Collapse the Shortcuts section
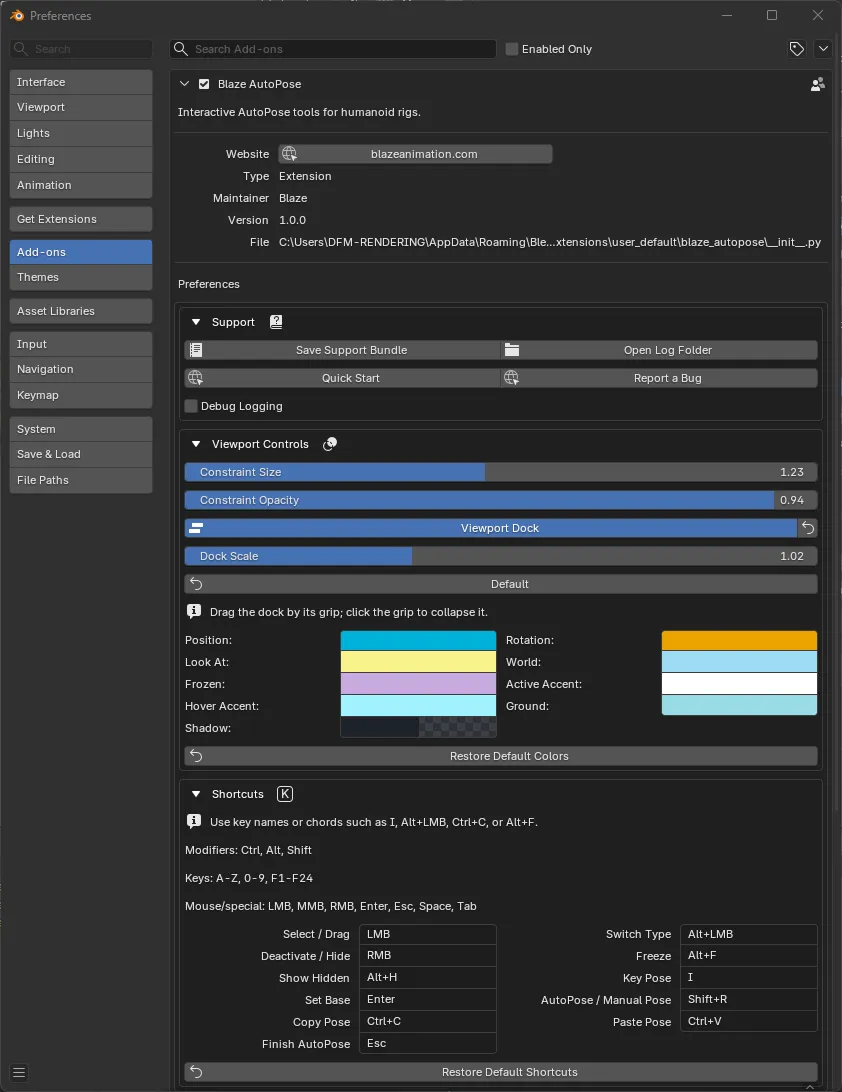The image size is (842, 1092). (196, 794)
